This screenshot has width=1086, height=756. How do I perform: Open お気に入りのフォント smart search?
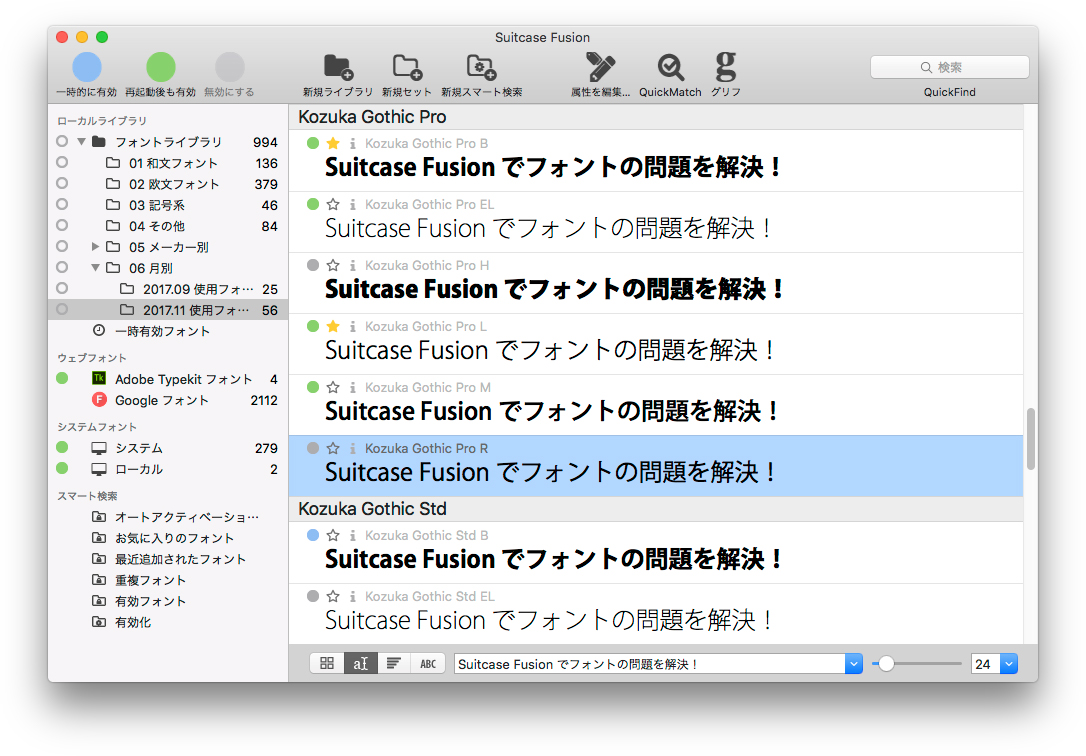tap(175, 538)
